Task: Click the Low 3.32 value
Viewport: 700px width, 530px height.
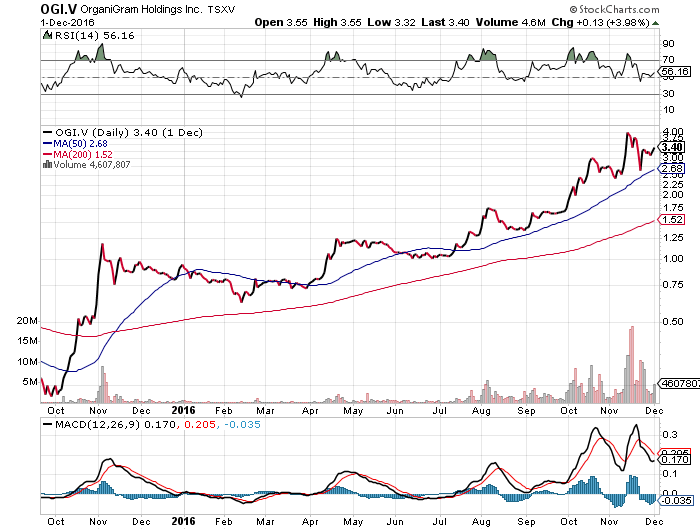Action: (x=392, y=22)
